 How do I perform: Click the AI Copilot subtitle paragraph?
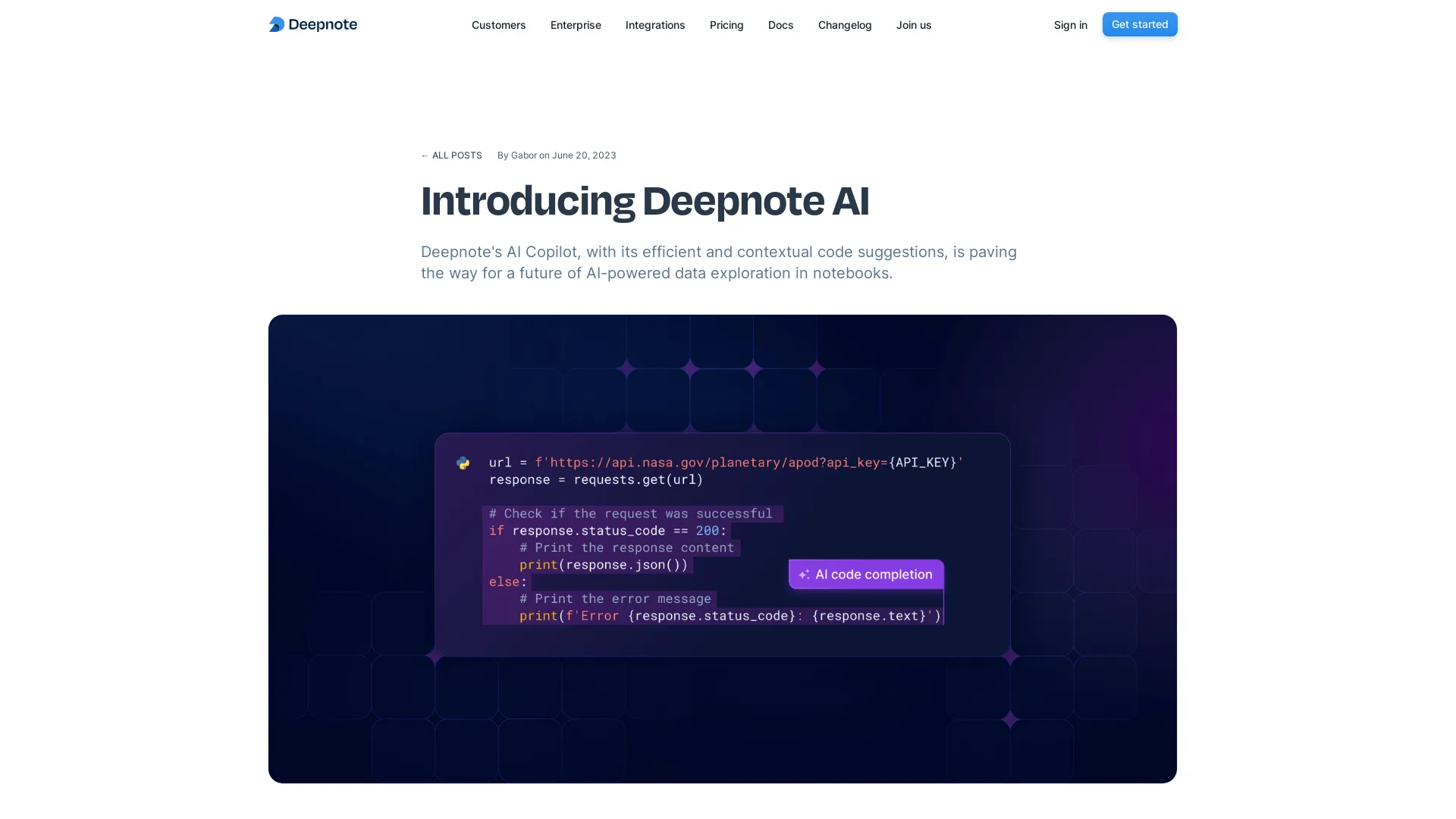[719, 262]
